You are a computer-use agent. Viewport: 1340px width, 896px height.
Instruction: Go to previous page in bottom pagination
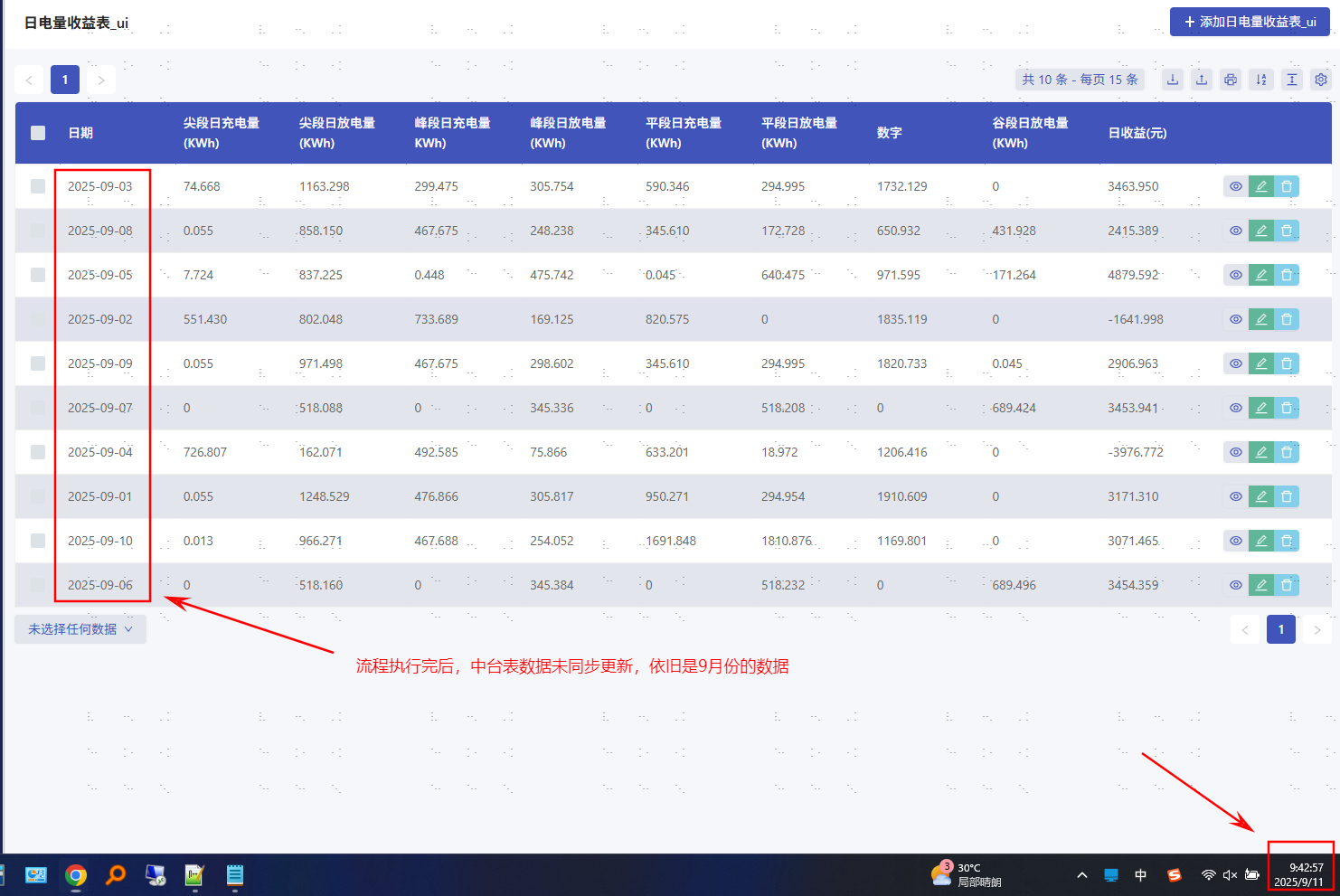1245,629
